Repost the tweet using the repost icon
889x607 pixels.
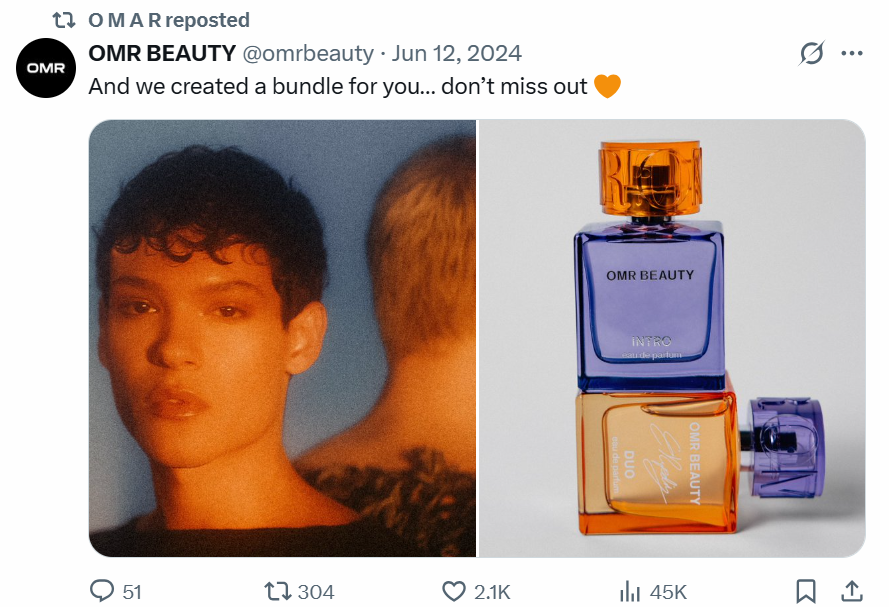[278, 592]
